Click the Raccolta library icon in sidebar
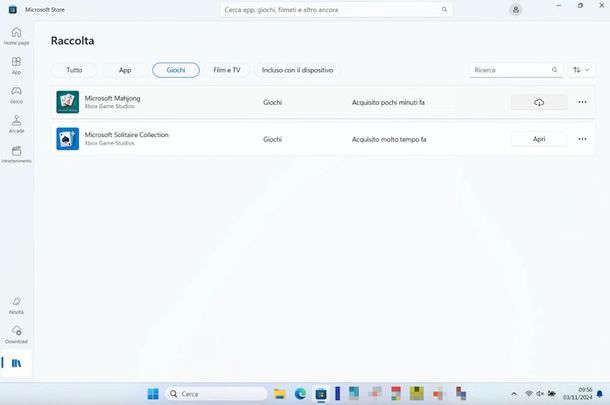 click(16, 363)
